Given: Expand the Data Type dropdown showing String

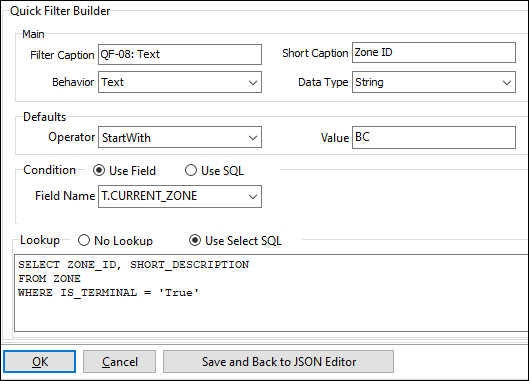Looking at the screenshot, I should (434, 82).
